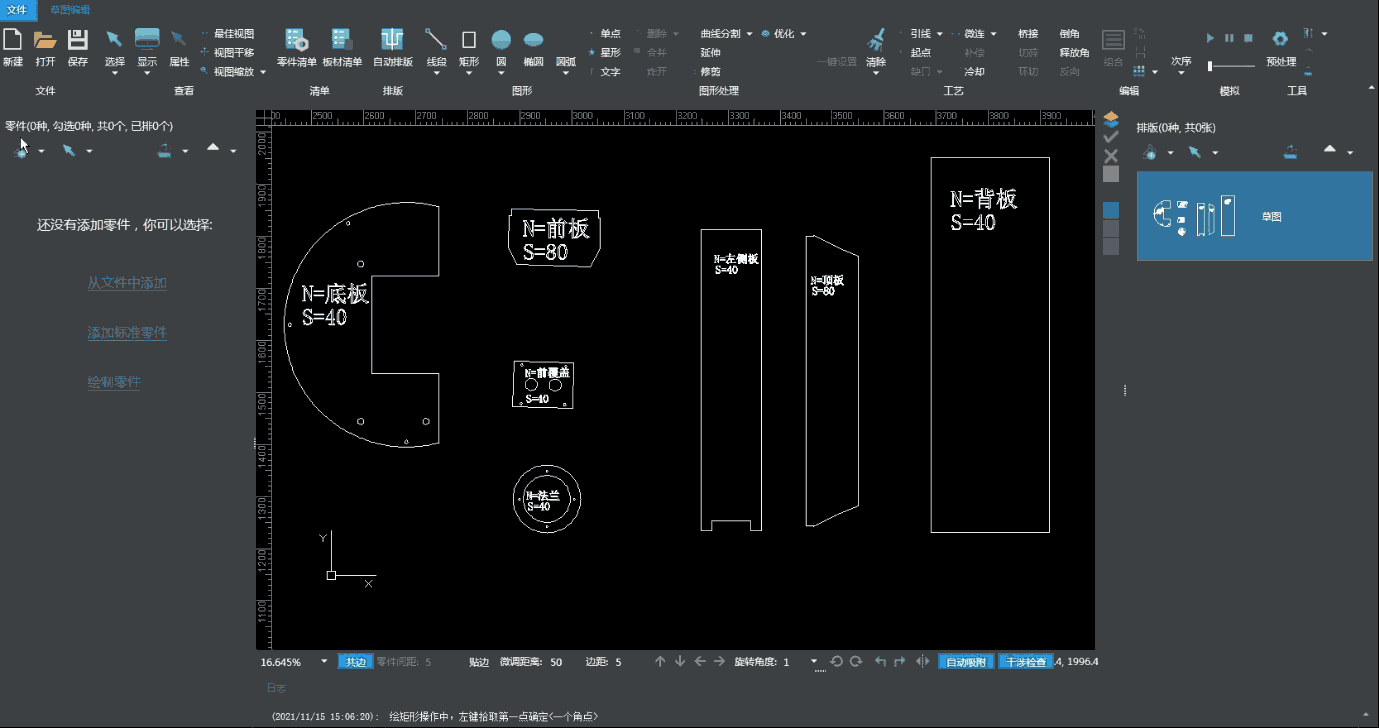1379x728 pixels.
Task: Click the mirror flip icon in status bar
Action: click(923, 661)
